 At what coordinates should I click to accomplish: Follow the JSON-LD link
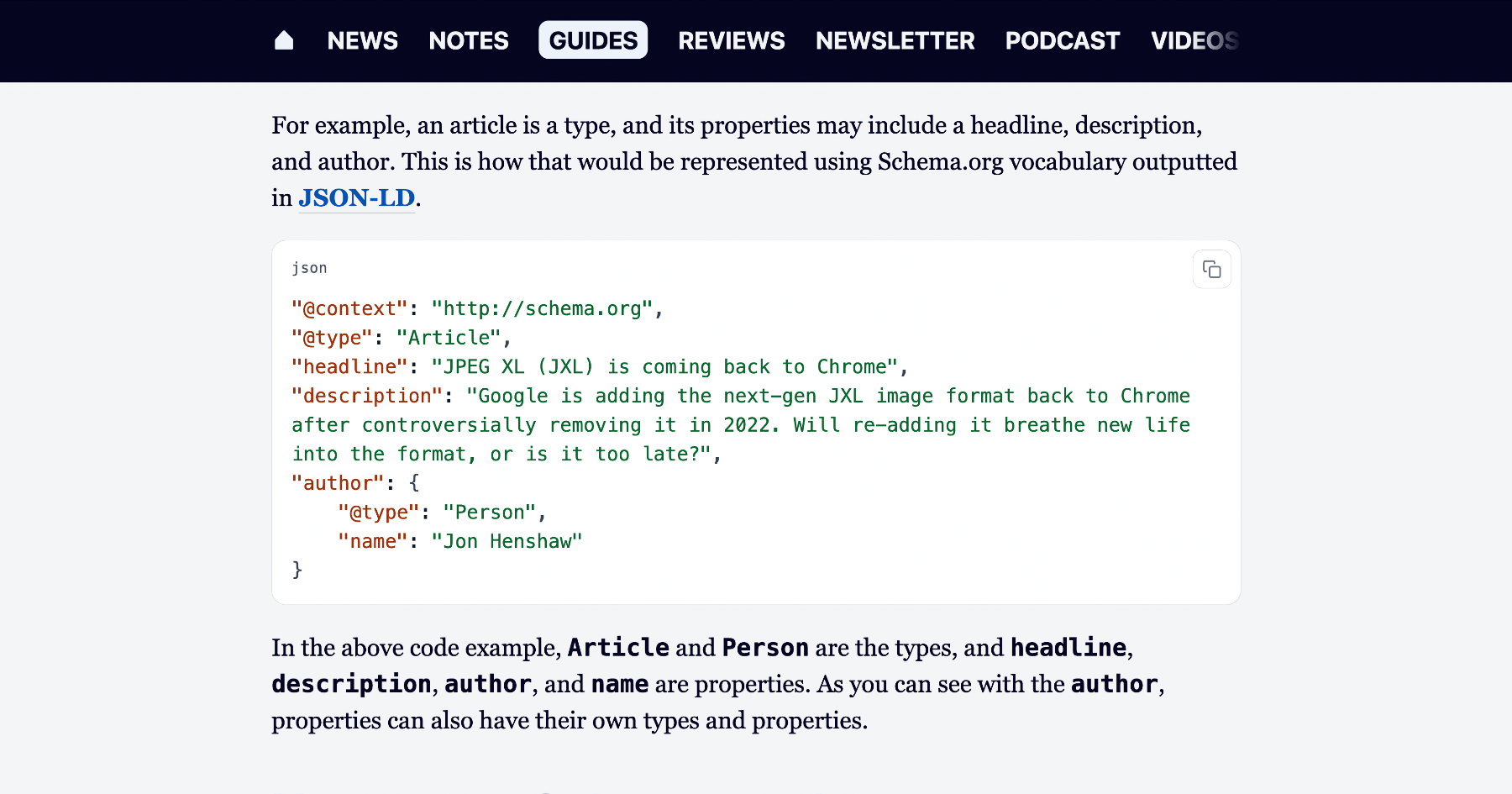coord(357,197)
